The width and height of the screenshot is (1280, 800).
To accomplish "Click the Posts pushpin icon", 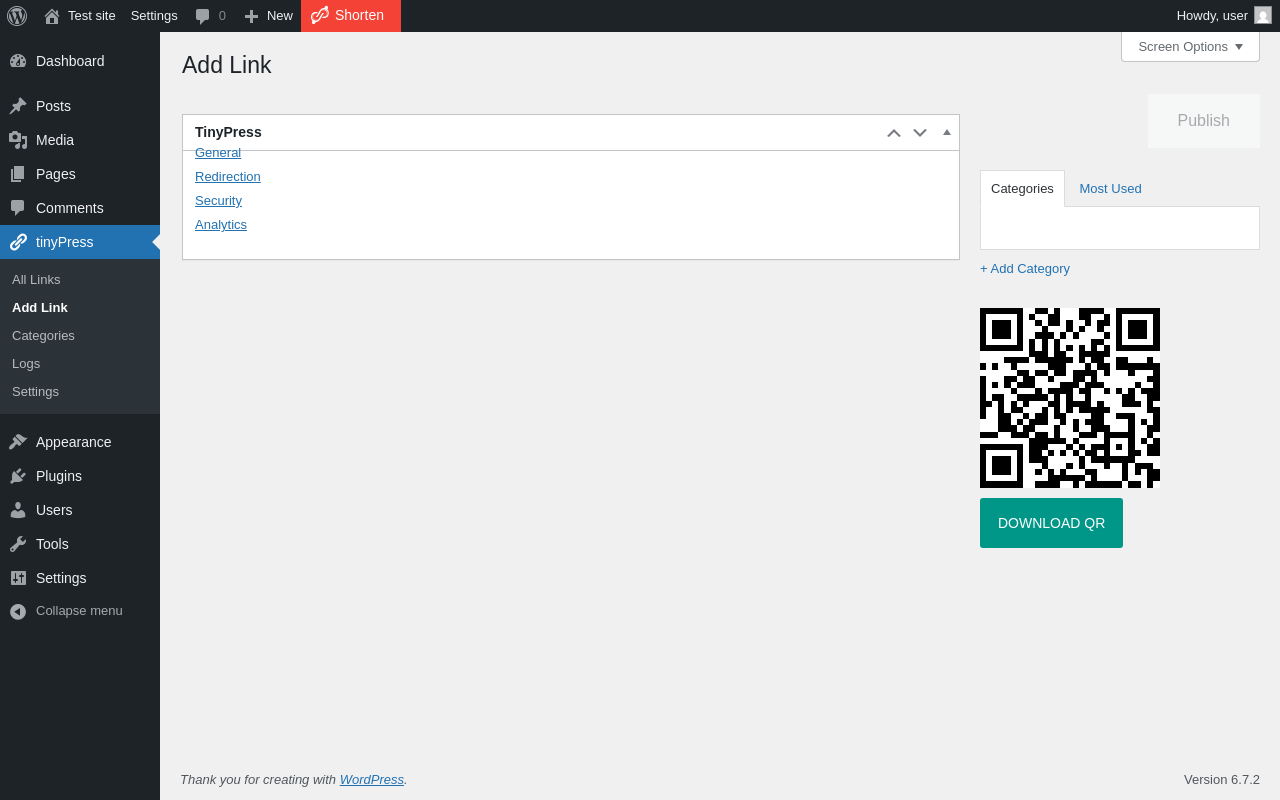I will click(x=18, y=106).
